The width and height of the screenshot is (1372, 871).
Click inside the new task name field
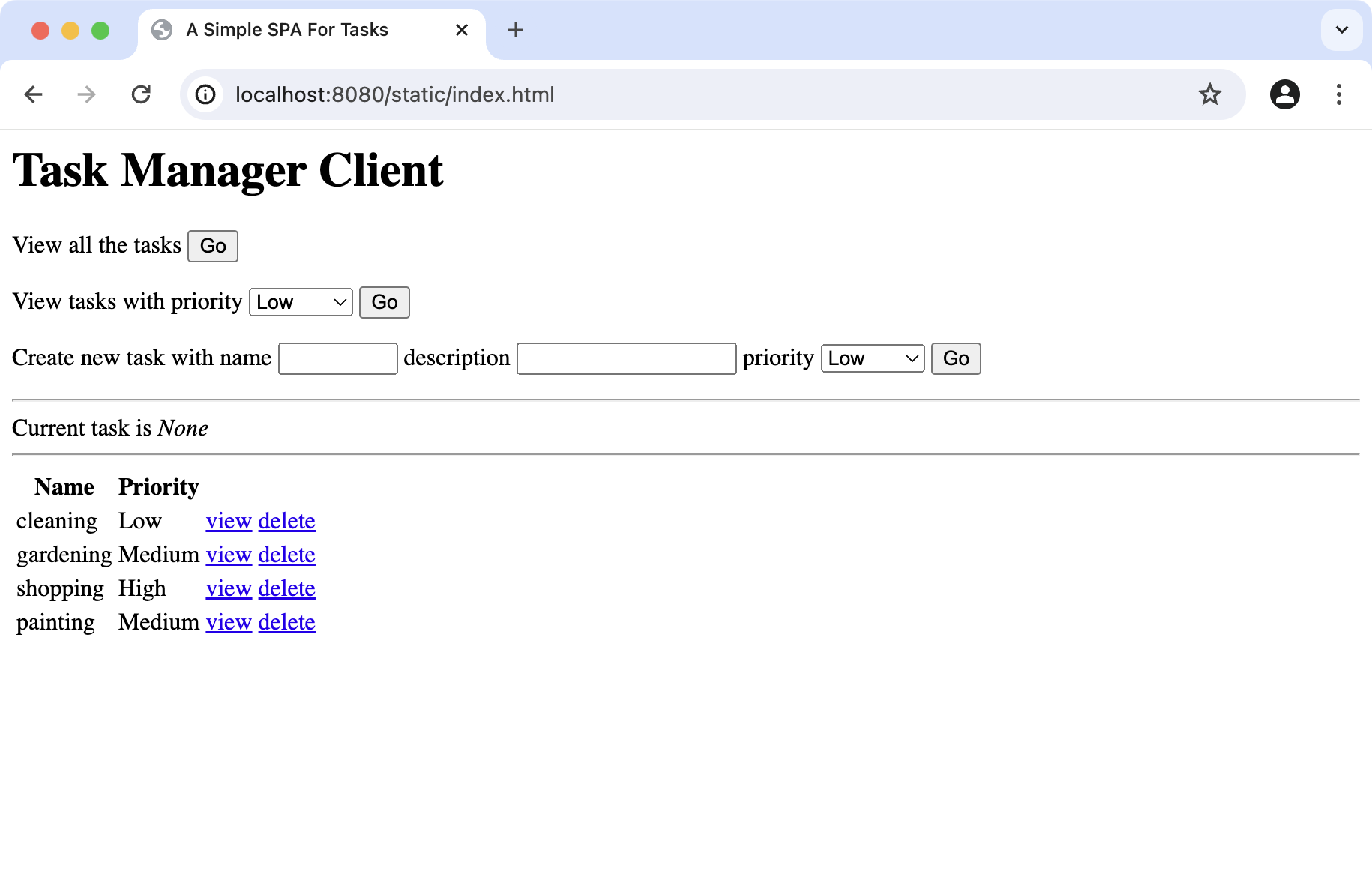click(337, 358)
